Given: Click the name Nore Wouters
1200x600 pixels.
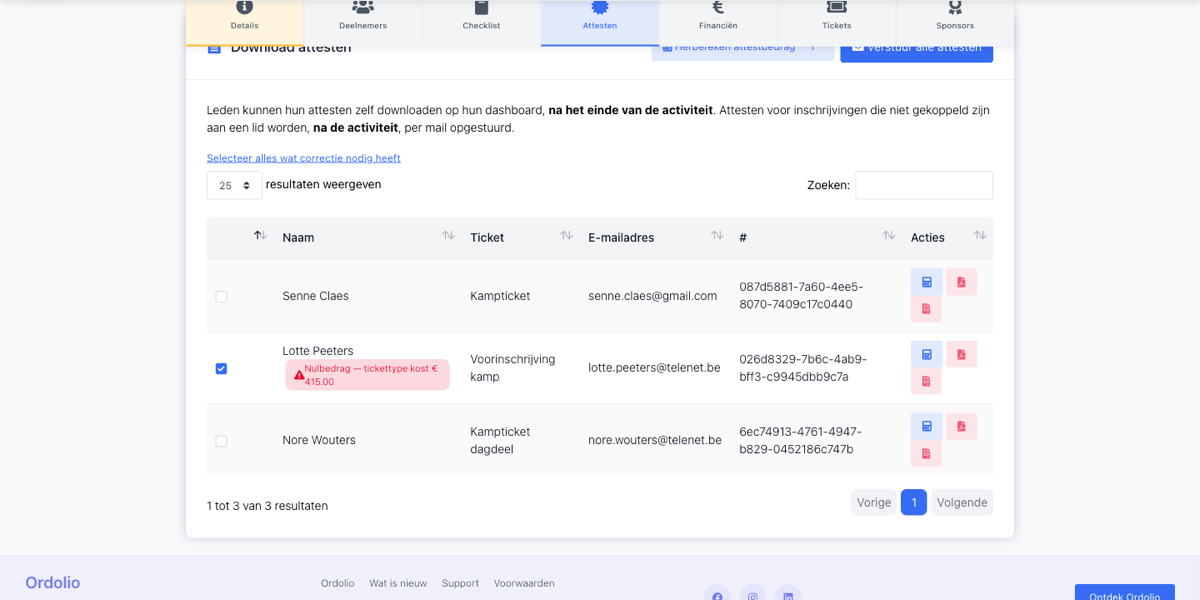Looking at the screenshot, I should coord(319,440).
